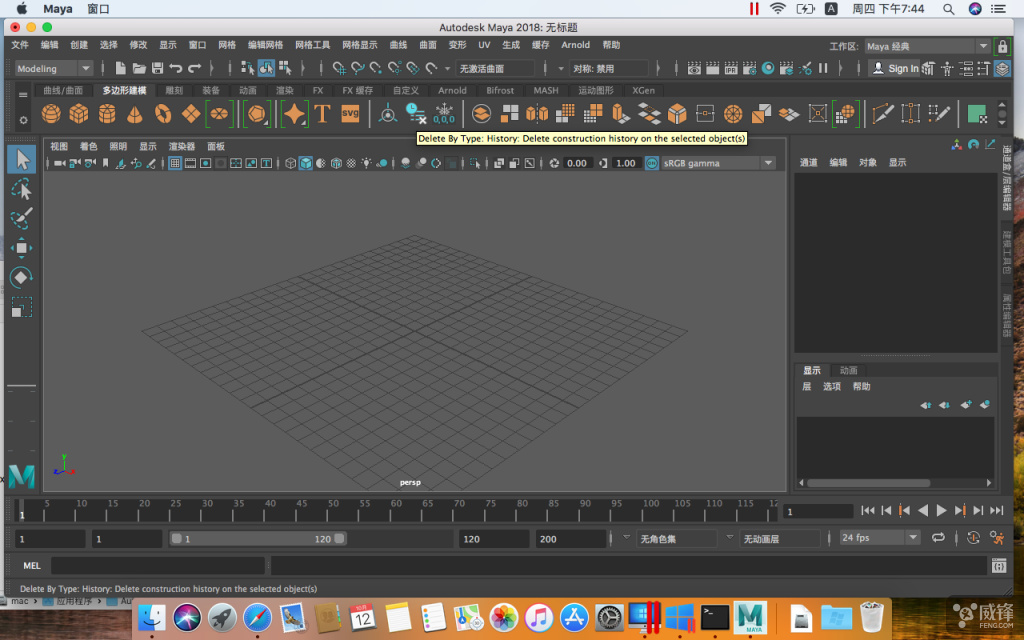
Task: Click the Sign In button
Action: (x=895, y=68)
